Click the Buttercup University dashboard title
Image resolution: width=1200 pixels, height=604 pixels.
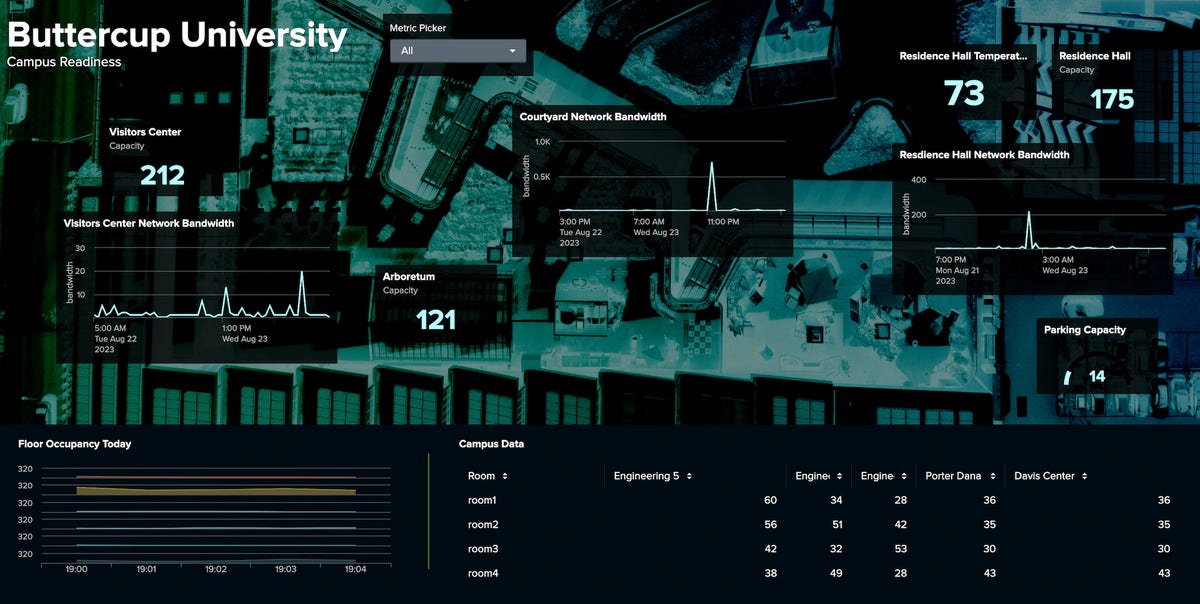point(177,35)
